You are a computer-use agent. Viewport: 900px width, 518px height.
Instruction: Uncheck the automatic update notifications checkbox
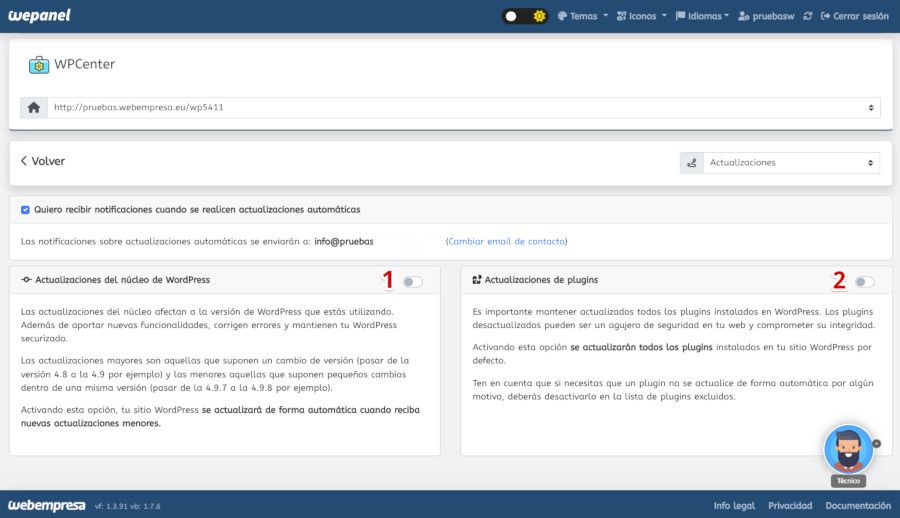25,210
